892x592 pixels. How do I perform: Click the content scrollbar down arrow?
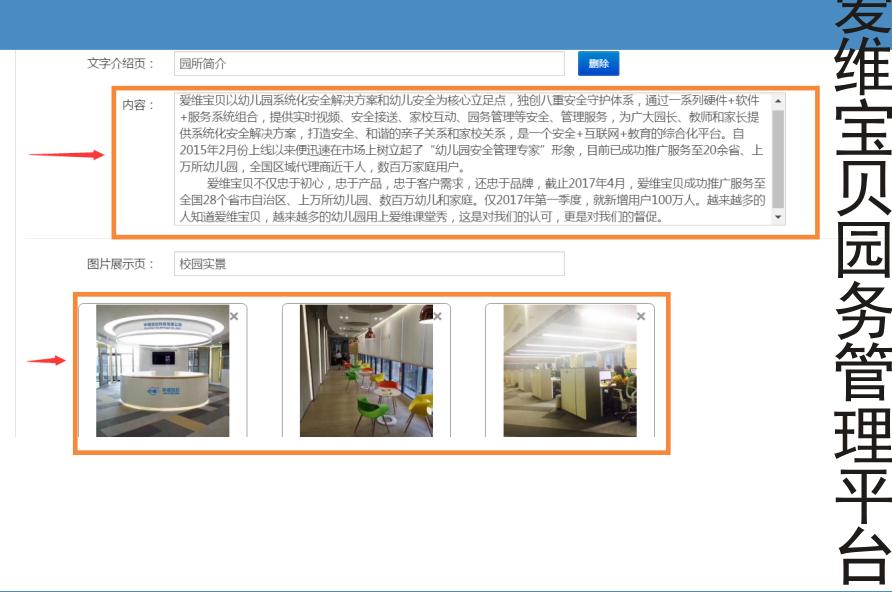point(778,217)
